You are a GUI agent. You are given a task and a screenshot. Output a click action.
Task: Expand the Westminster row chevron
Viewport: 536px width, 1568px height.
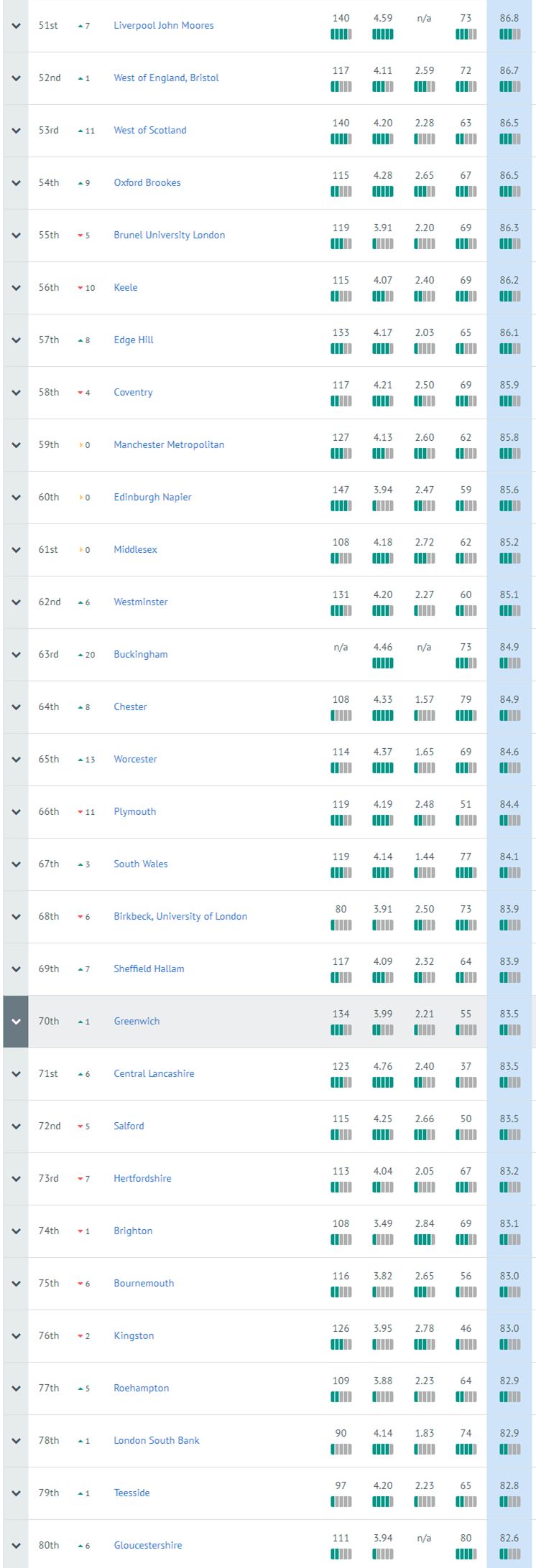(x=16, y=602)
